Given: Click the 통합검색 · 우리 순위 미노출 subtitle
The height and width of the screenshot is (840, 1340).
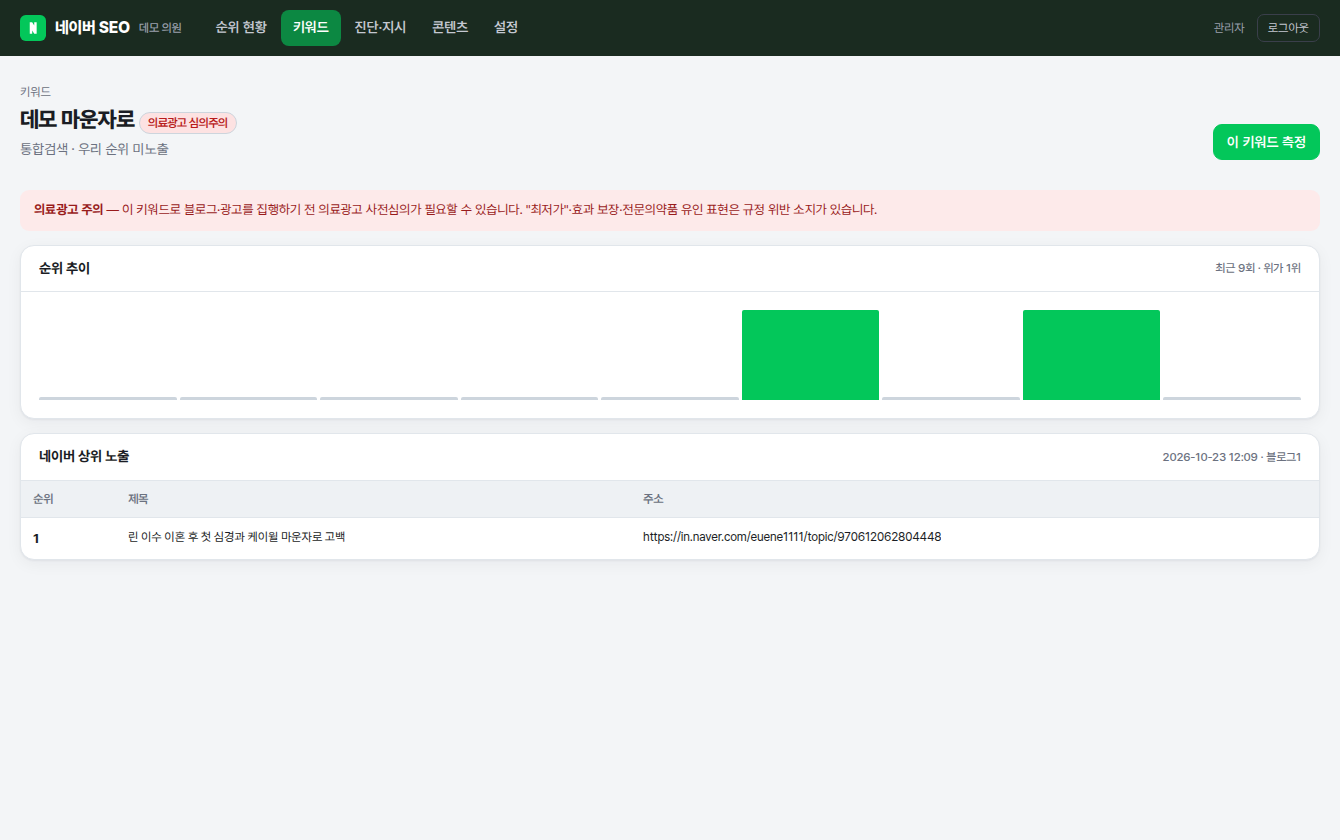Looking at the screenshot, I should tap(94, 149).
